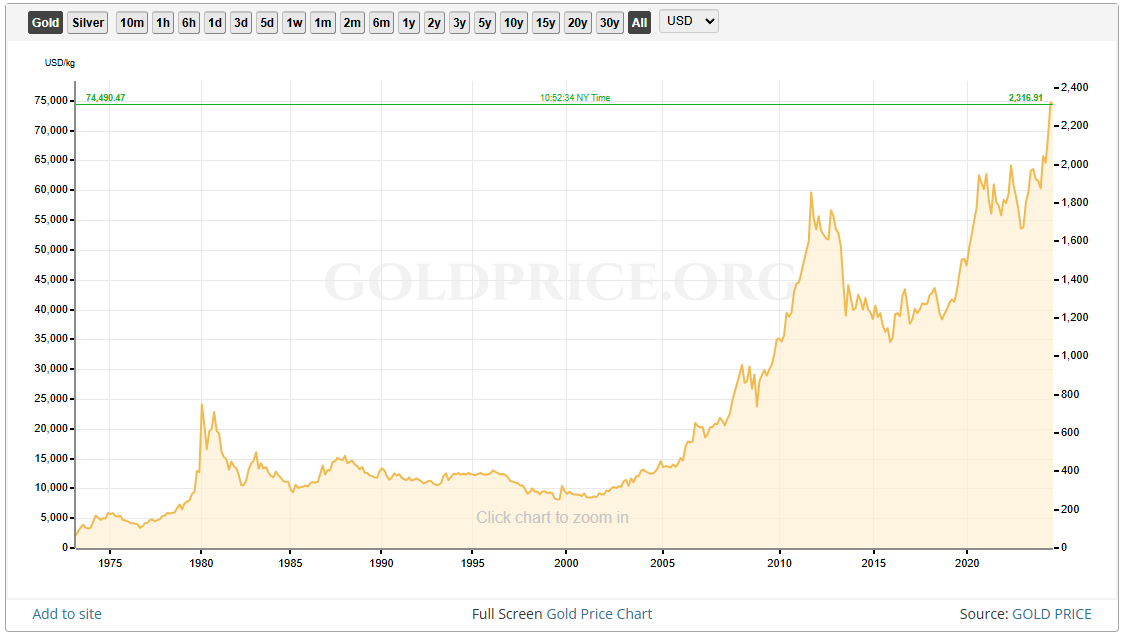Select the 5y timeframe button
The height and width of the screenshot is (635, 1123).
point(484,21)
